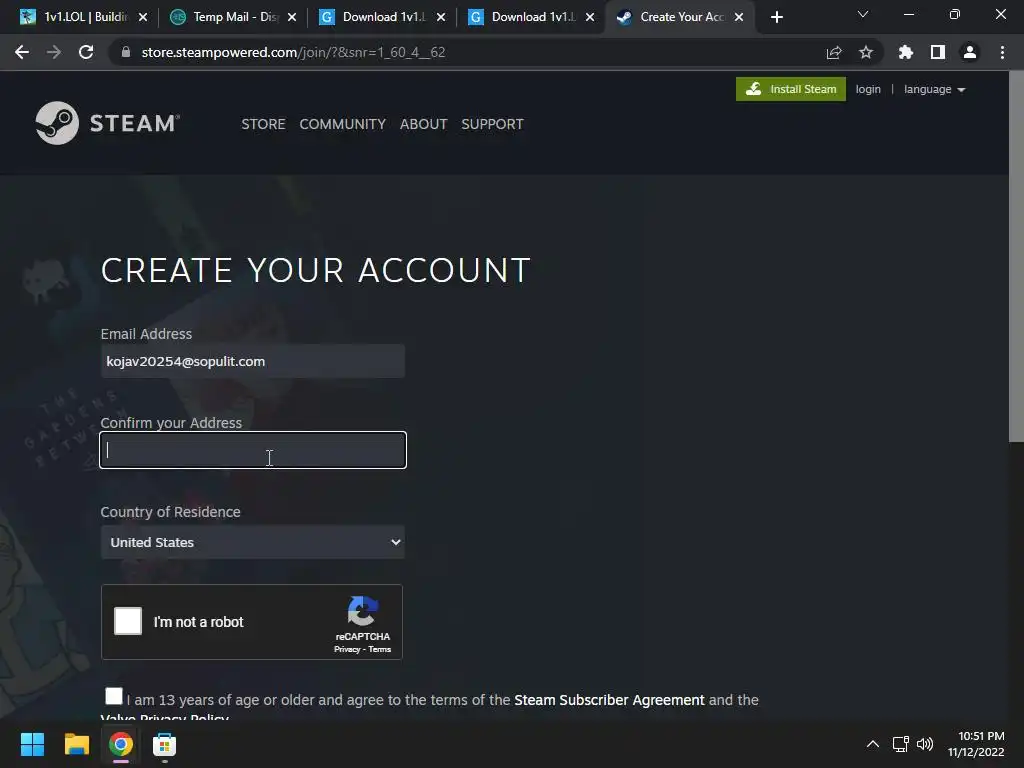Click the Email Address input field
The height and width of the screenshot is (768, 1024).
pyautogui.click(x=253, y=361)
